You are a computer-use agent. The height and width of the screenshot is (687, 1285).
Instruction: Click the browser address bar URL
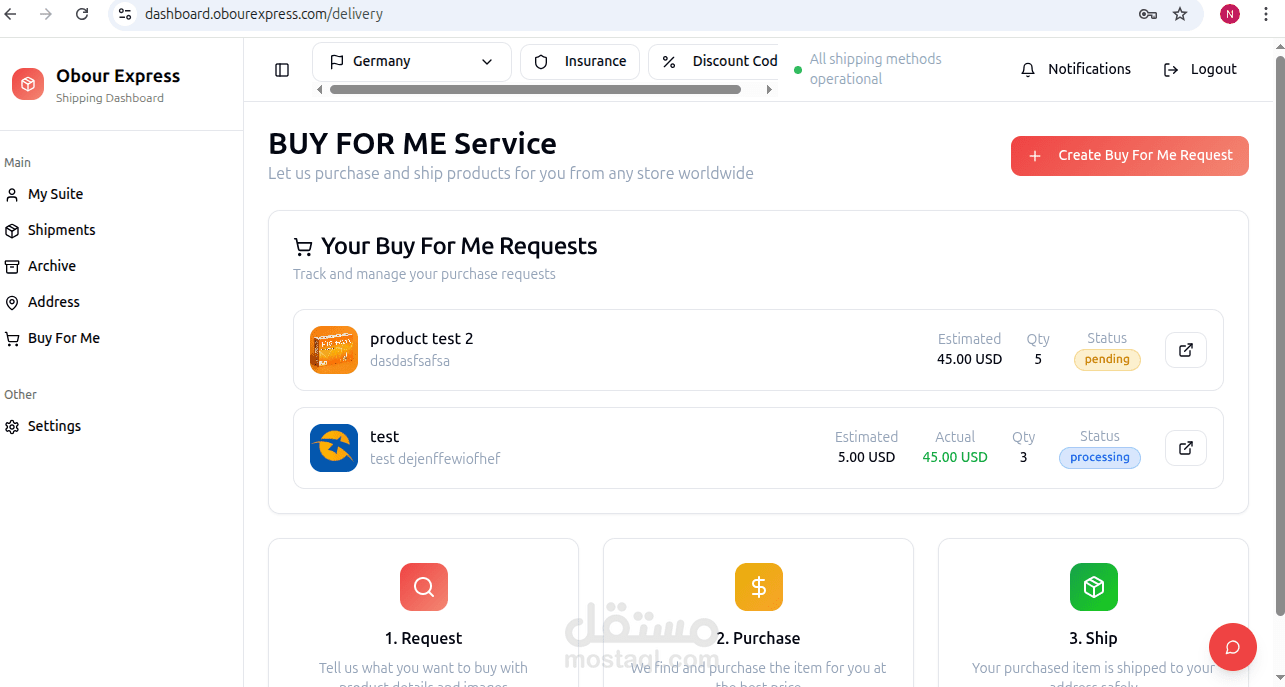click(266, 14)
